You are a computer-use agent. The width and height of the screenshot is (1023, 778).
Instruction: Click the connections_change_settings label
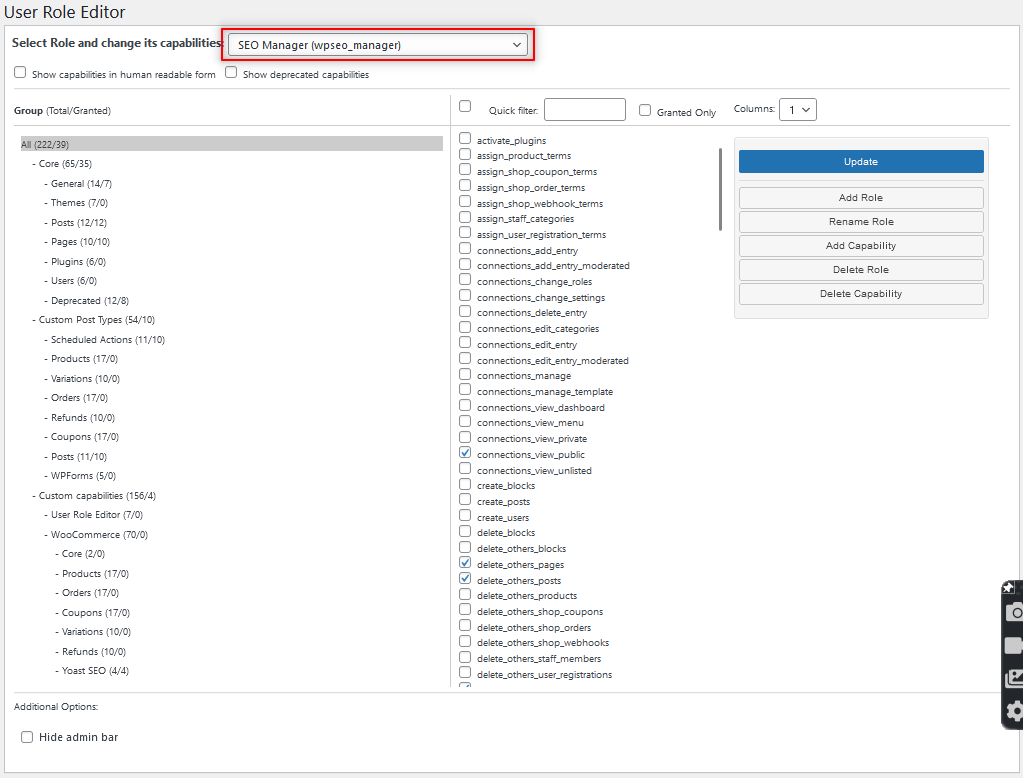[541, 298]
